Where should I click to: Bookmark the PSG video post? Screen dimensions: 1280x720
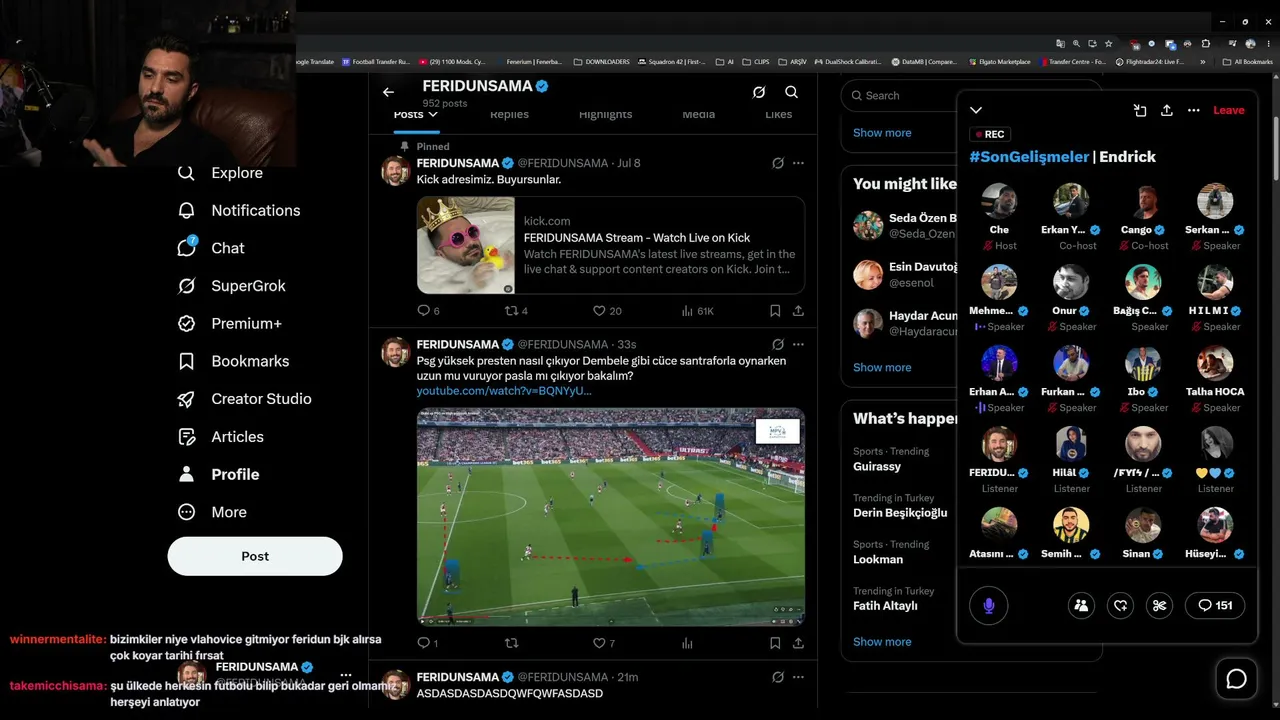coord(775,643)
